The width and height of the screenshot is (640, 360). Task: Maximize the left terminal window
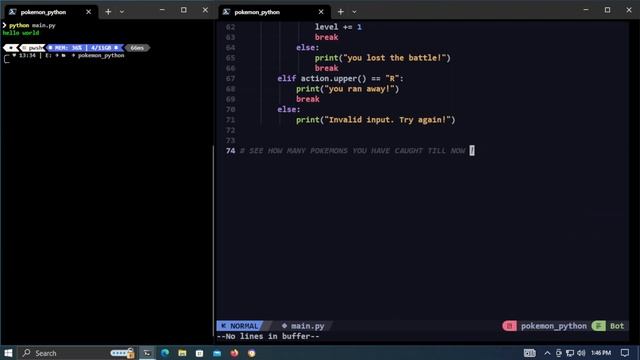pyautogui.click(x=184, y=10)
